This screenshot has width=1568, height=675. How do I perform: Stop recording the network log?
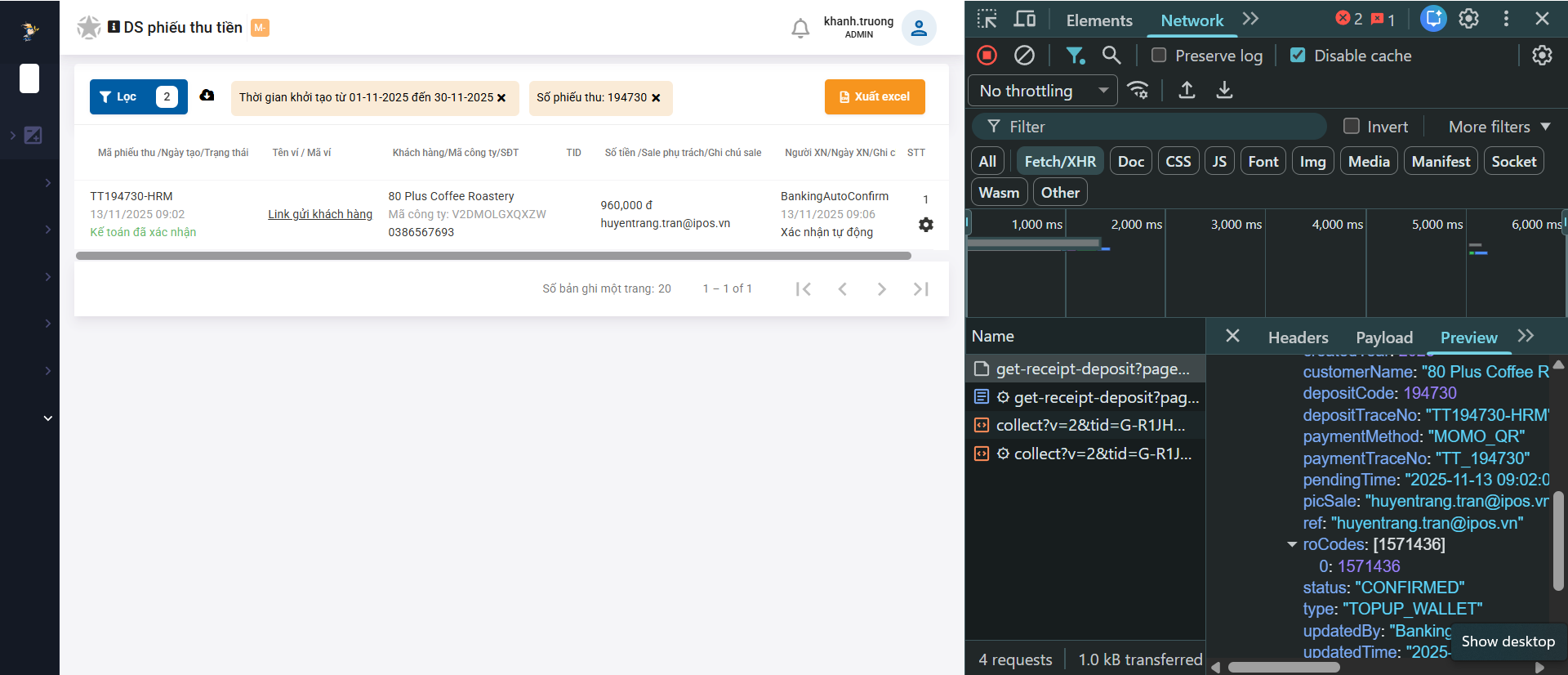(987, 55)
